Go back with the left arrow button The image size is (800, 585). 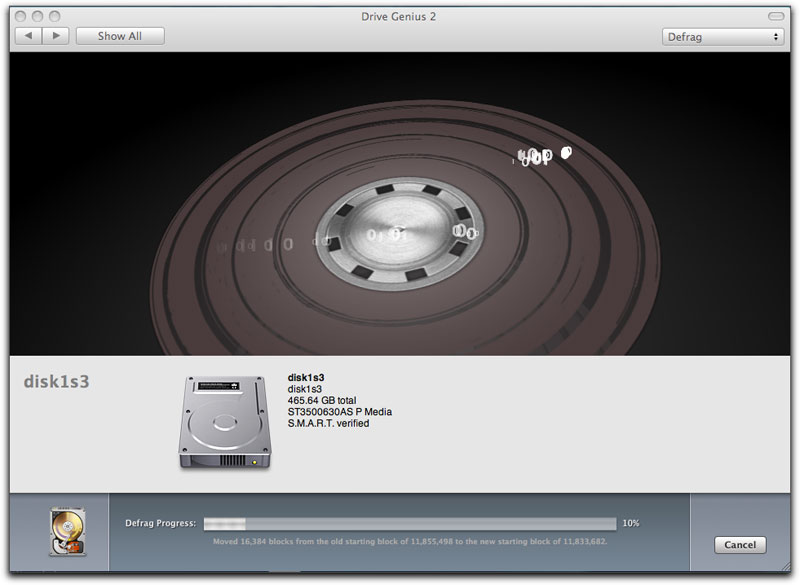pyautogui.click(x=29, y=36)
